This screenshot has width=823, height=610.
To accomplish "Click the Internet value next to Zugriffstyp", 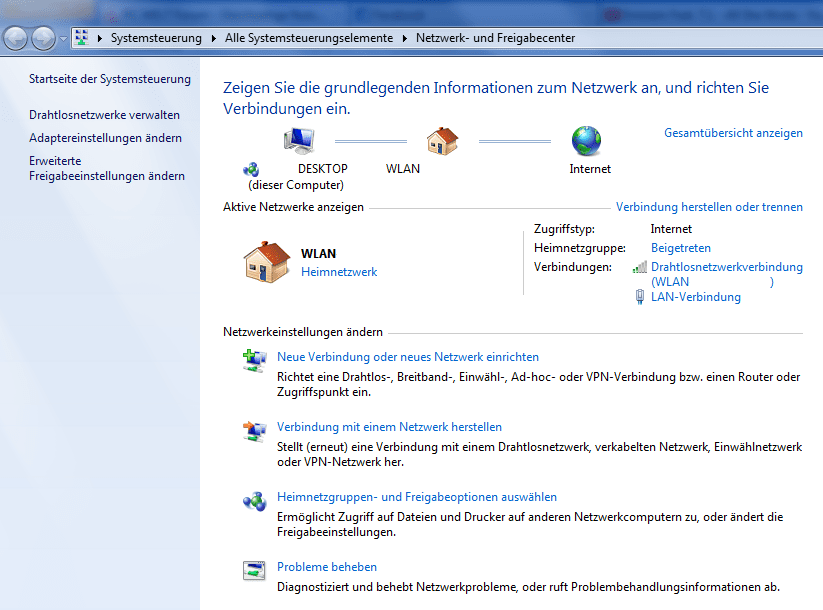I will 671,229.
